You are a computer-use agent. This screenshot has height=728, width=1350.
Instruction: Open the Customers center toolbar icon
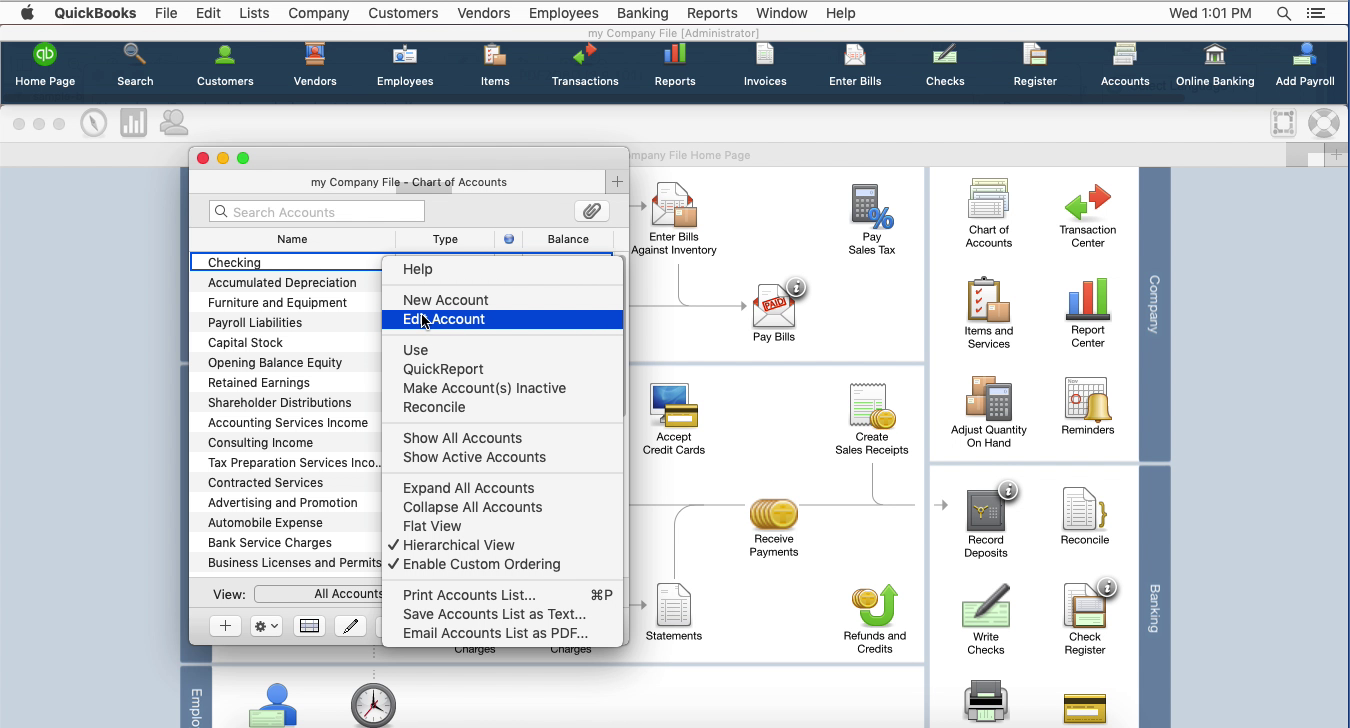(225, 66)
